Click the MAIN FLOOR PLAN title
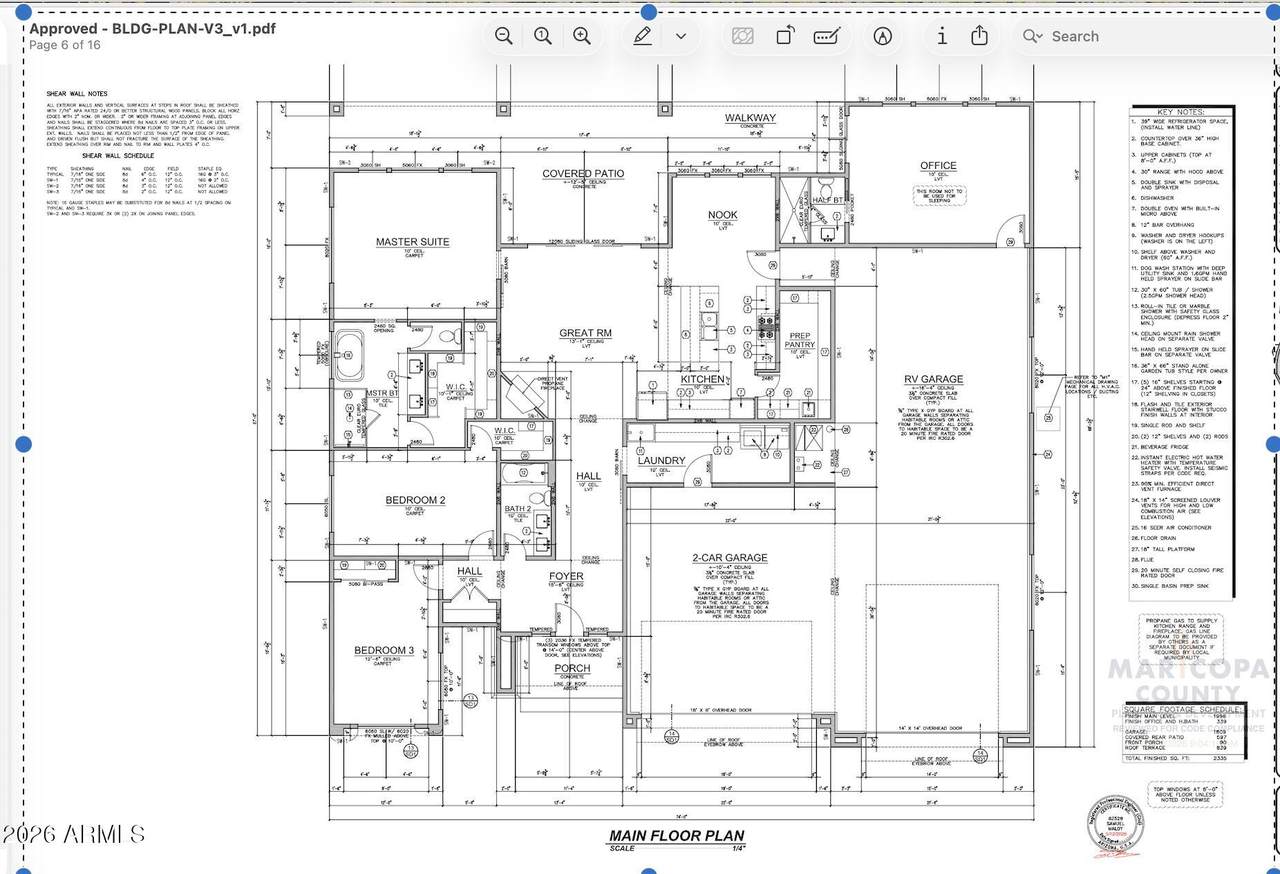Screen dimensions: 1280x874 click(x=677, y=836)
